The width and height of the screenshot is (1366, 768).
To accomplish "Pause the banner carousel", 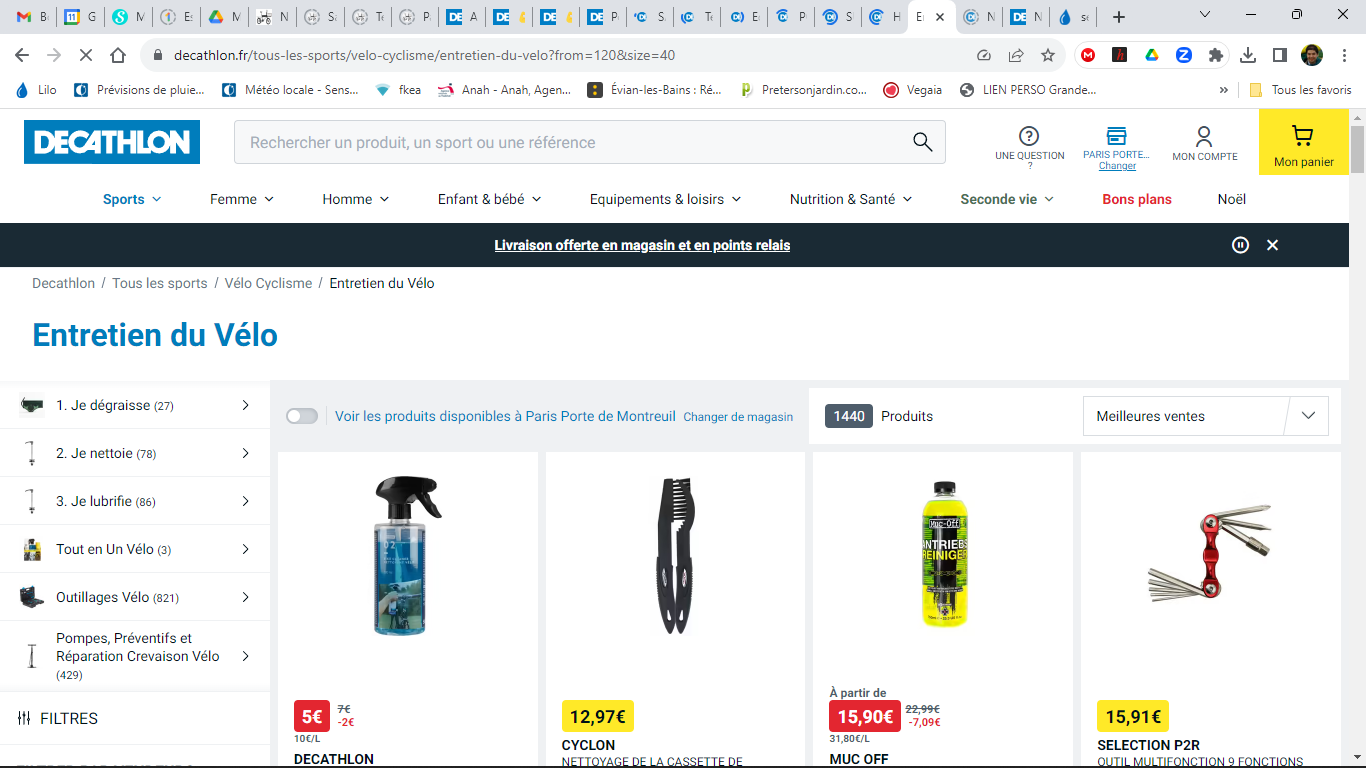I will tap(1240, 245).
